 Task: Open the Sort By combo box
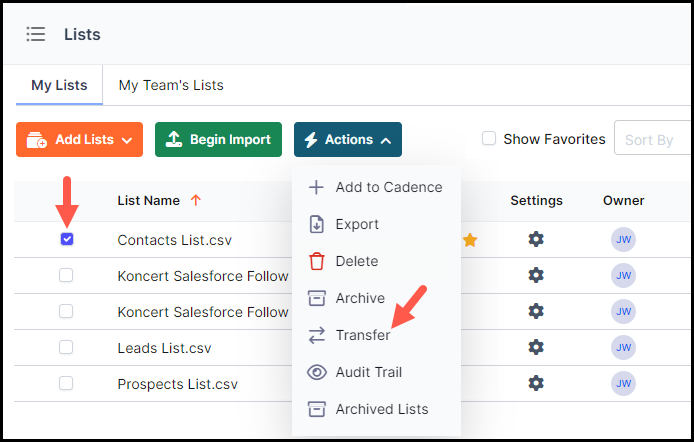pos(653,140)
